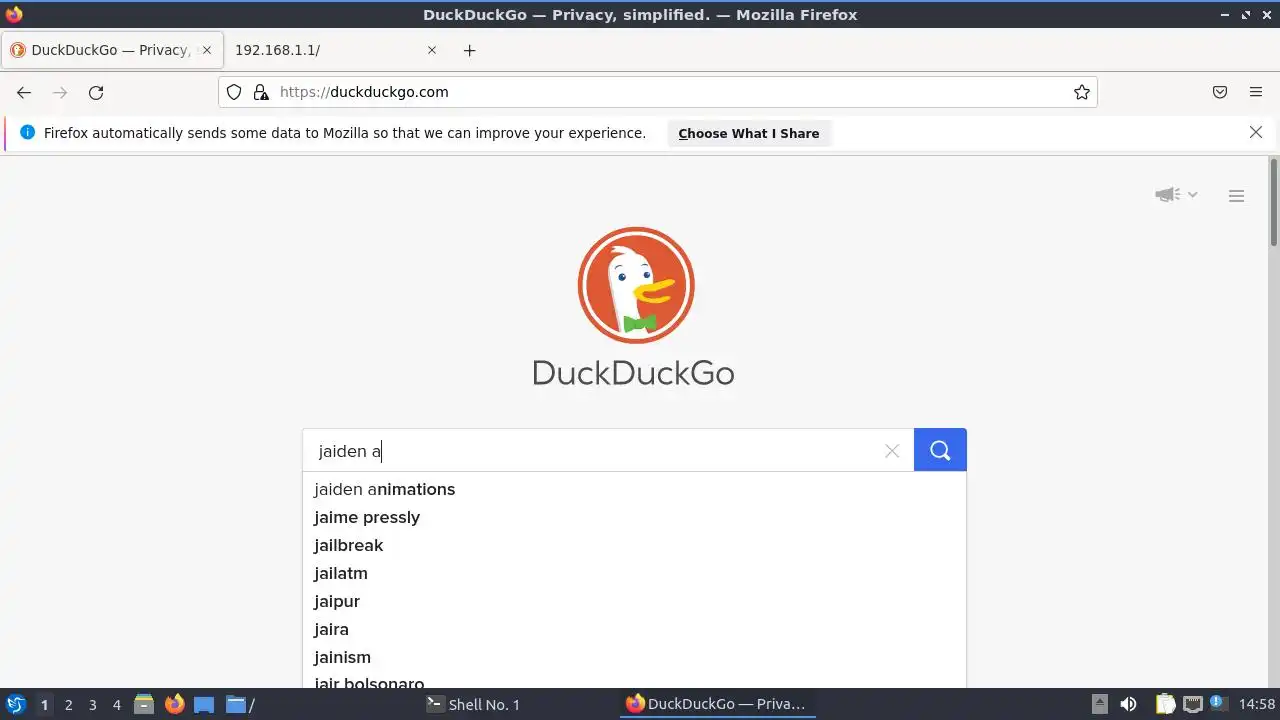Switch to the 192.168.1.1 tab
The width and height of the screenshot is (1280, 720).
pos(336,50)
